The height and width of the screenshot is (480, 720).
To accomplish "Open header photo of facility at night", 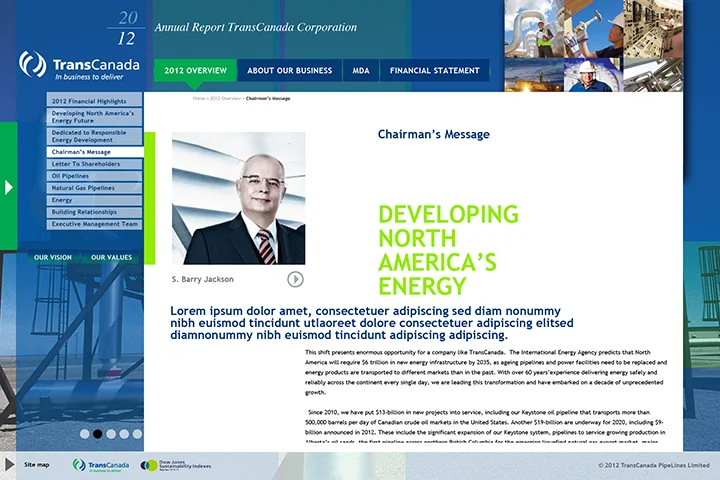I will 534,75.
